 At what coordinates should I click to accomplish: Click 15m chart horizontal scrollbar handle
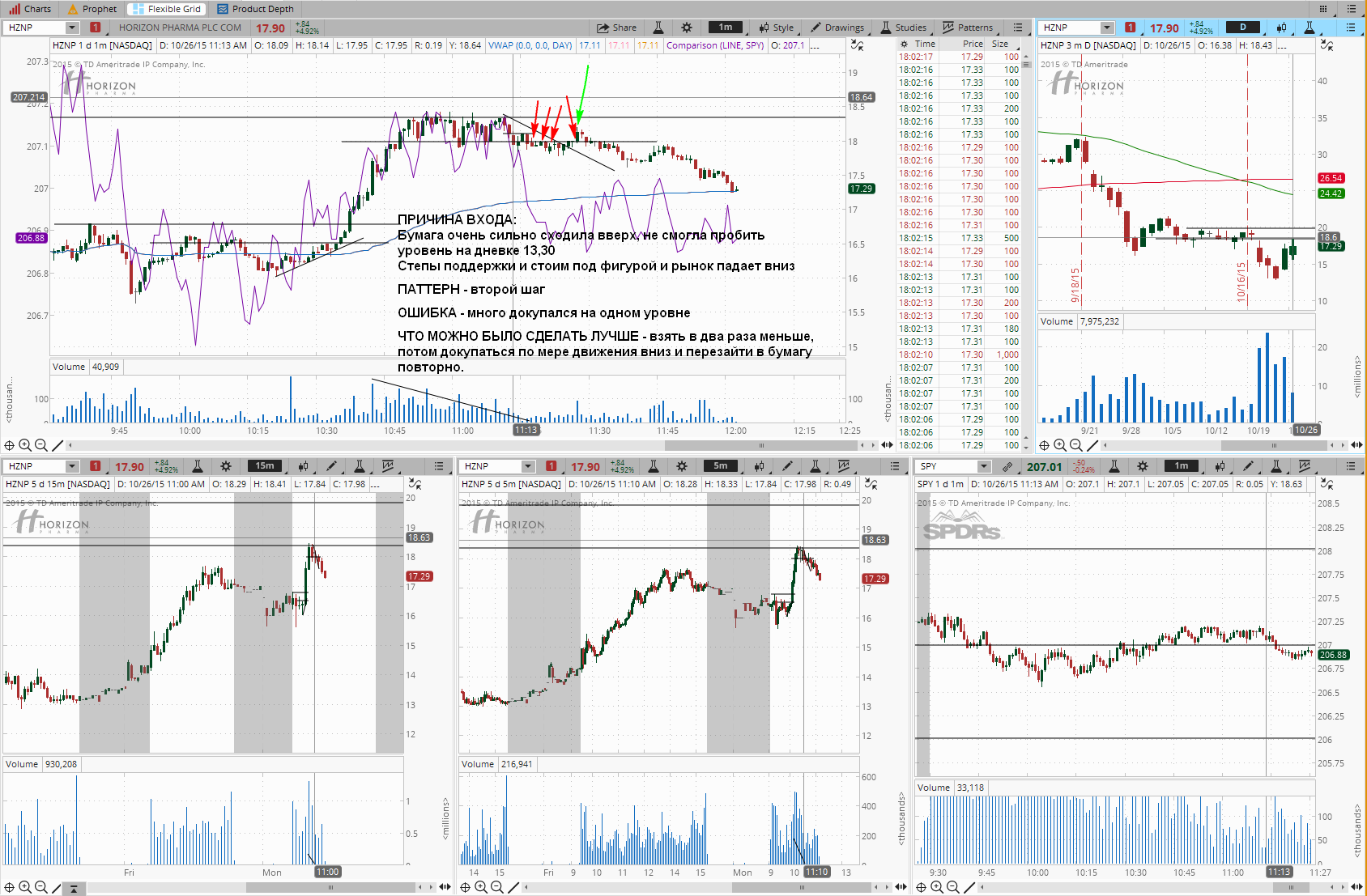coord(330,888)
